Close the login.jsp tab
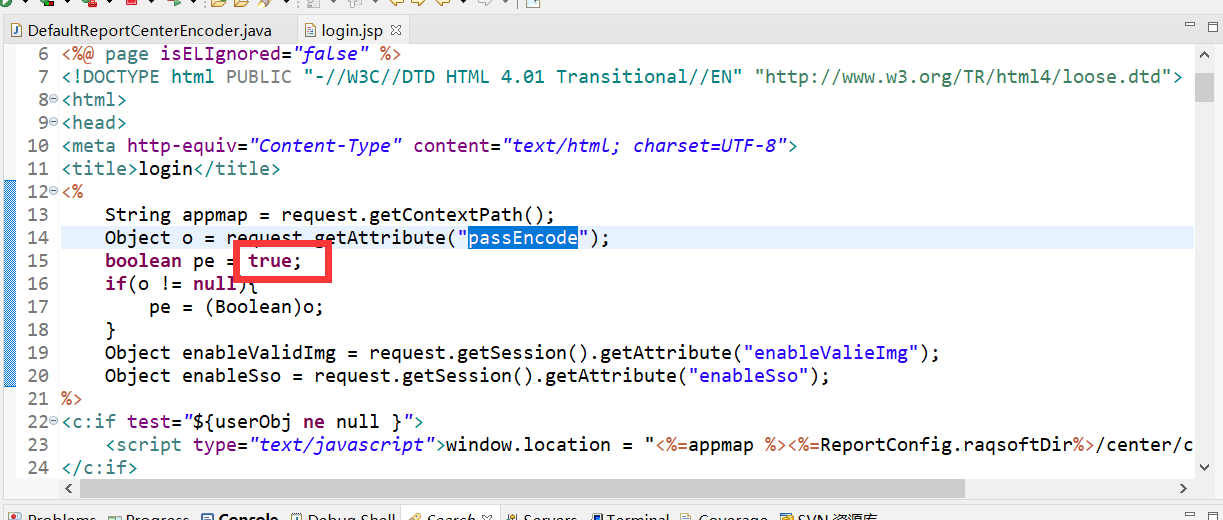The width and height of the screenshot is (1223, 520). click(x=396, y=31)
